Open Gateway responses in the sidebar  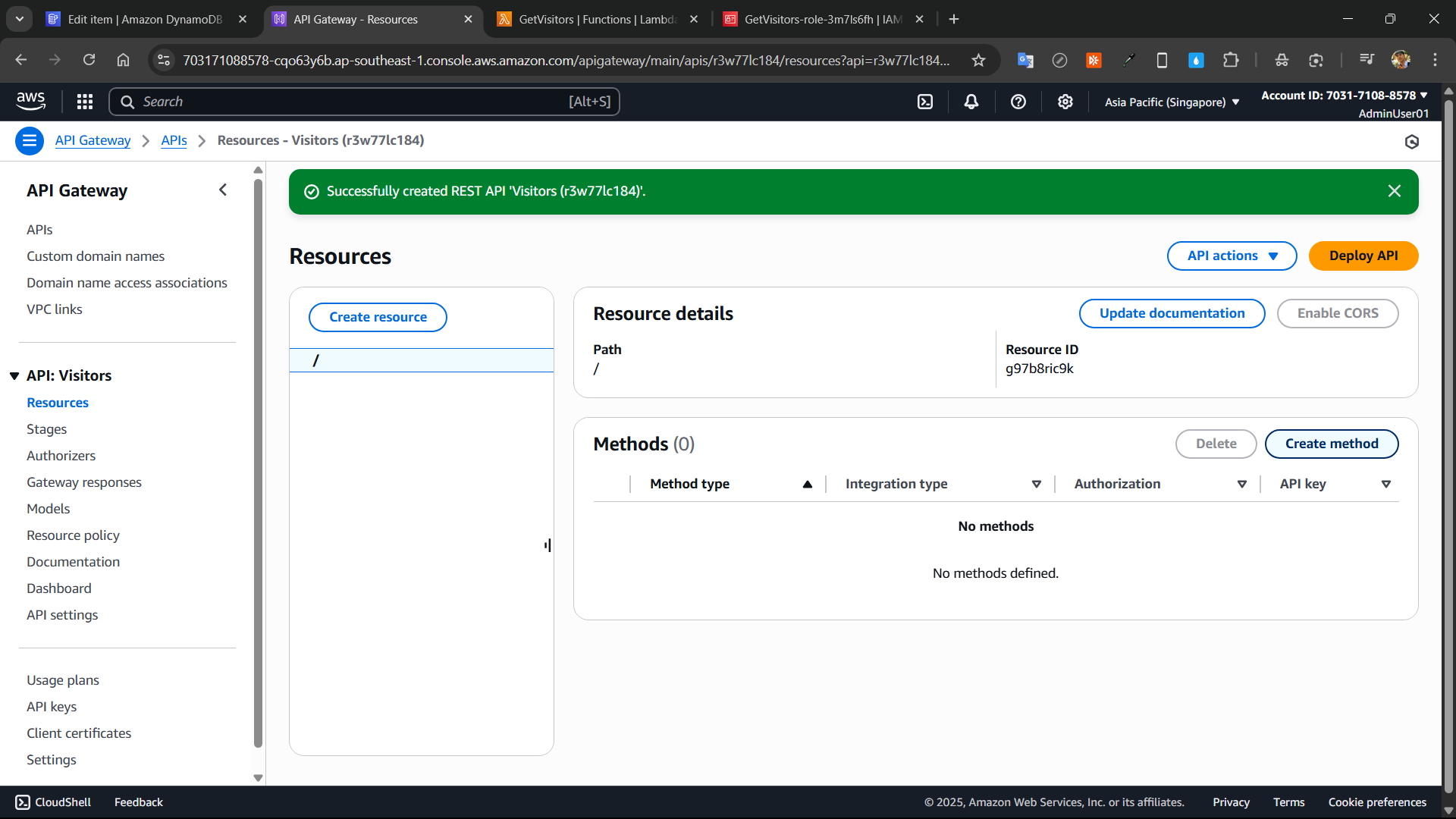coord(83,482)
